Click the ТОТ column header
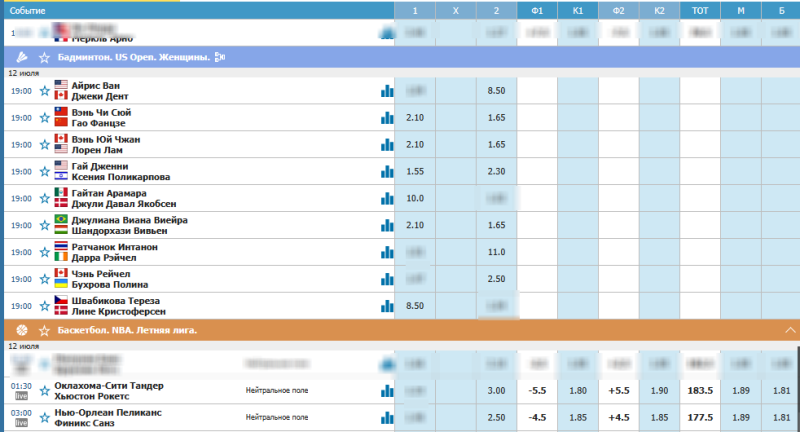This screenshot has height=432, width=800. [701, 10]
